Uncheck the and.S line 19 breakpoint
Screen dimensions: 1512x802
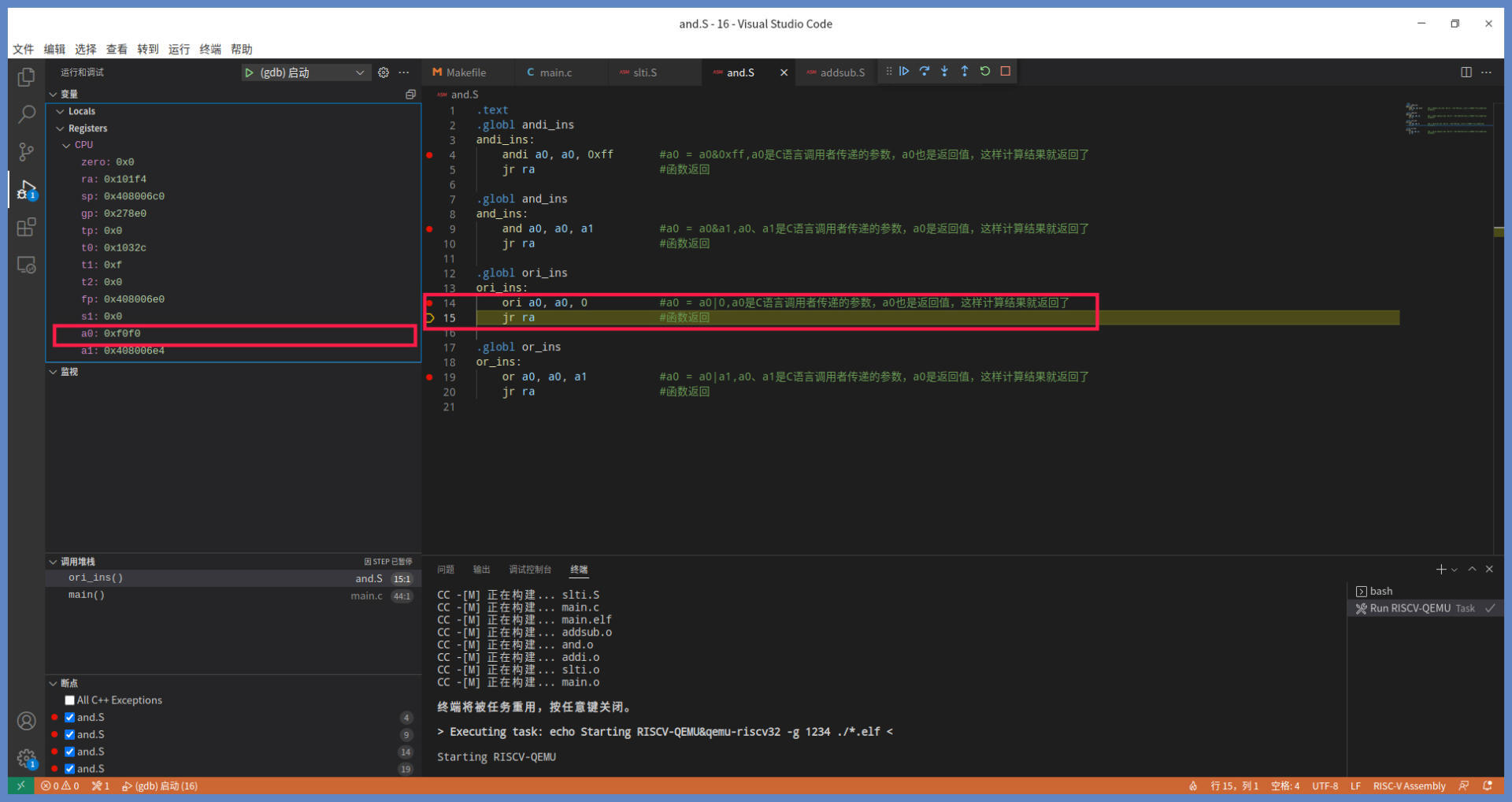(70, 769)
